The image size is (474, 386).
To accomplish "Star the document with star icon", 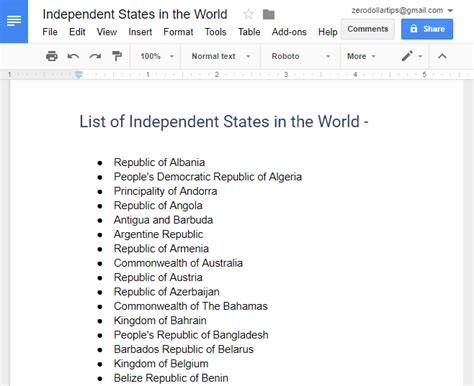I will point(248,14).
